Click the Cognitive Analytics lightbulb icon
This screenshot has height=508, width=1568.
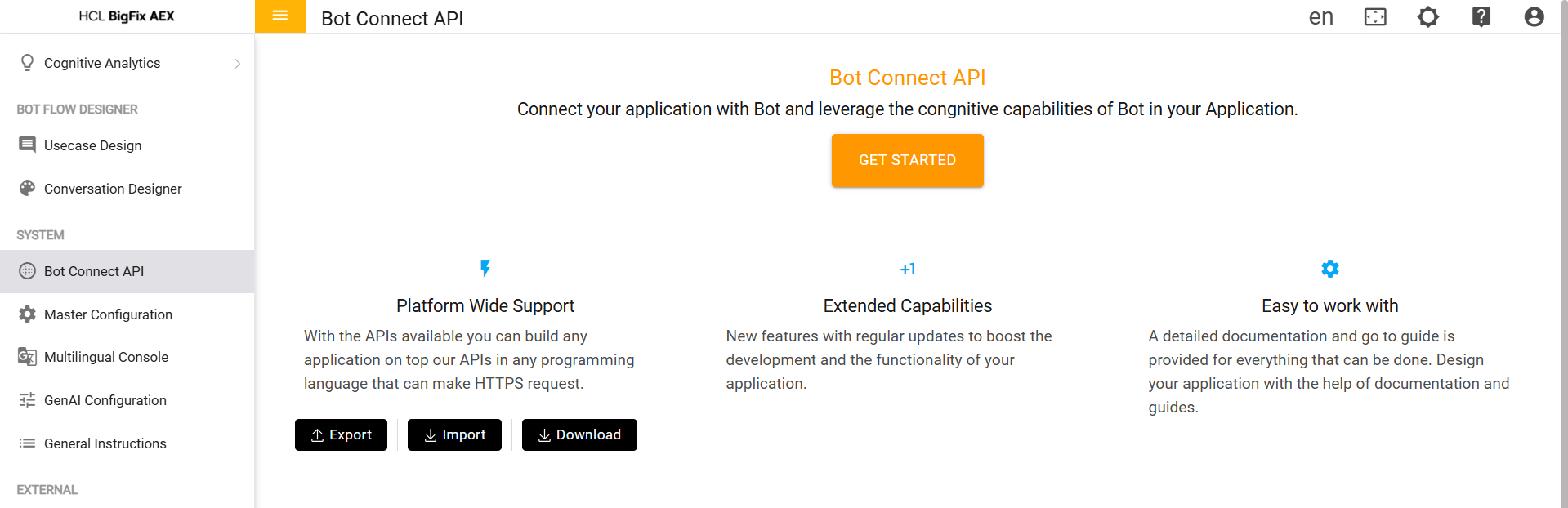[28, 63]
